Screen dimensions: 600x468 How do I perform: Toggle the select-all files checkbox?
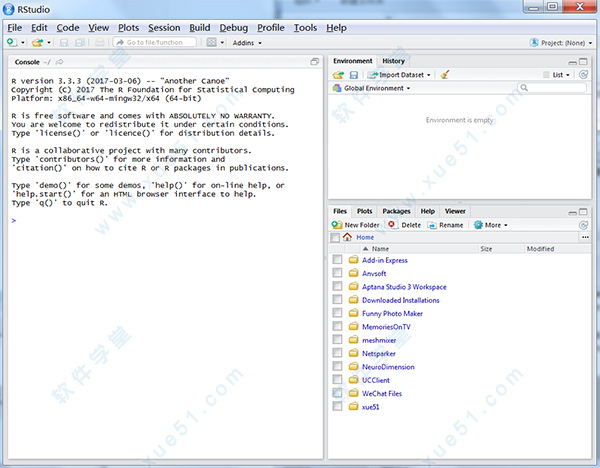[335, 238]
